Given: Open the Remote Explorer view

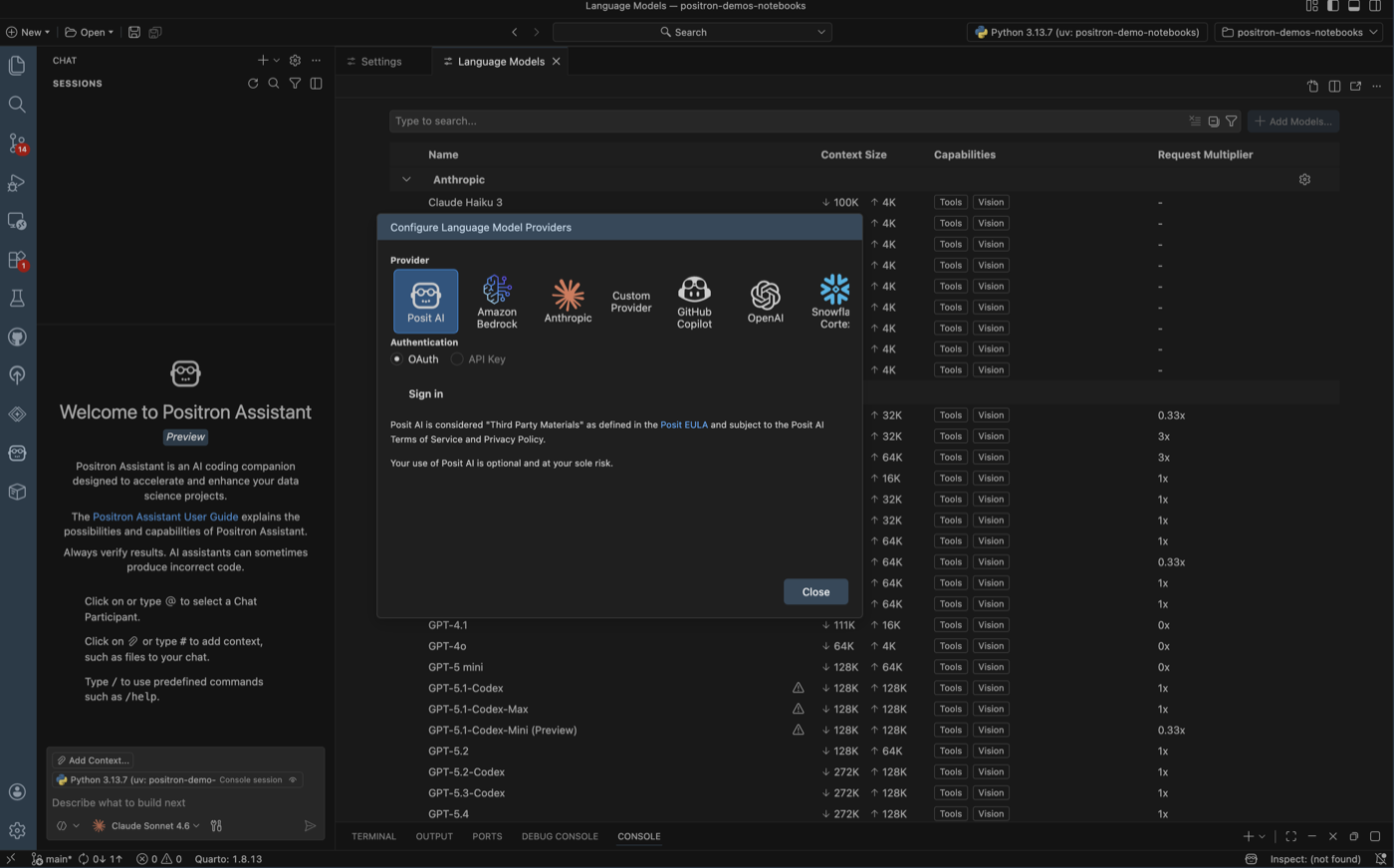Looking at the screenshot, I should point(17,221).
